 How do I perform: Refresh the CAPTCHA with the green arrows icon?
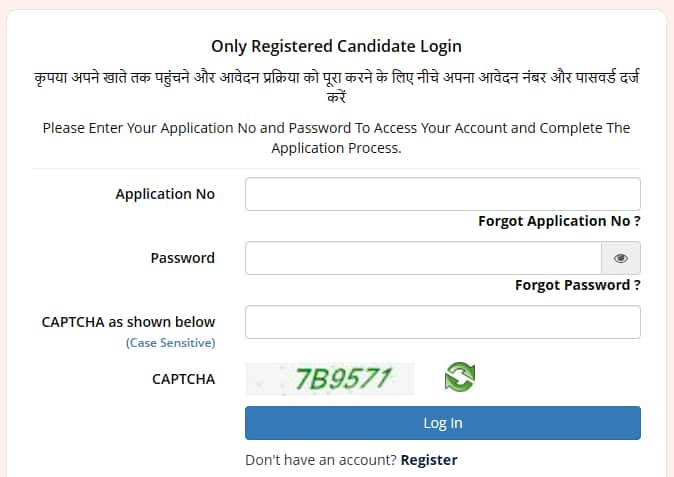[459, 378]
